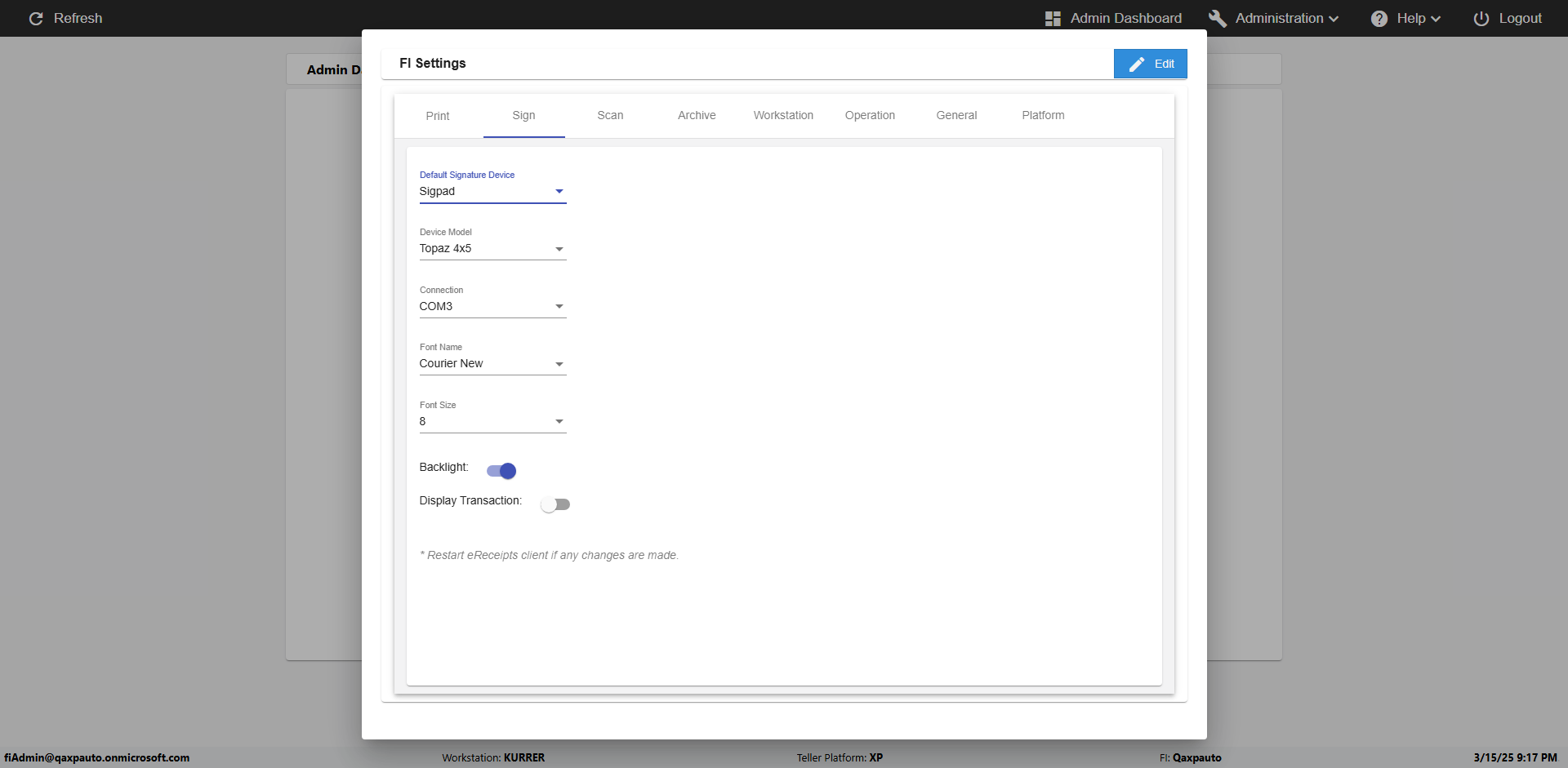Image resolution: width=1568 pixels, height=768 pixels.
Task: Switch to the Platform tab
Action: pos(1043,116)
